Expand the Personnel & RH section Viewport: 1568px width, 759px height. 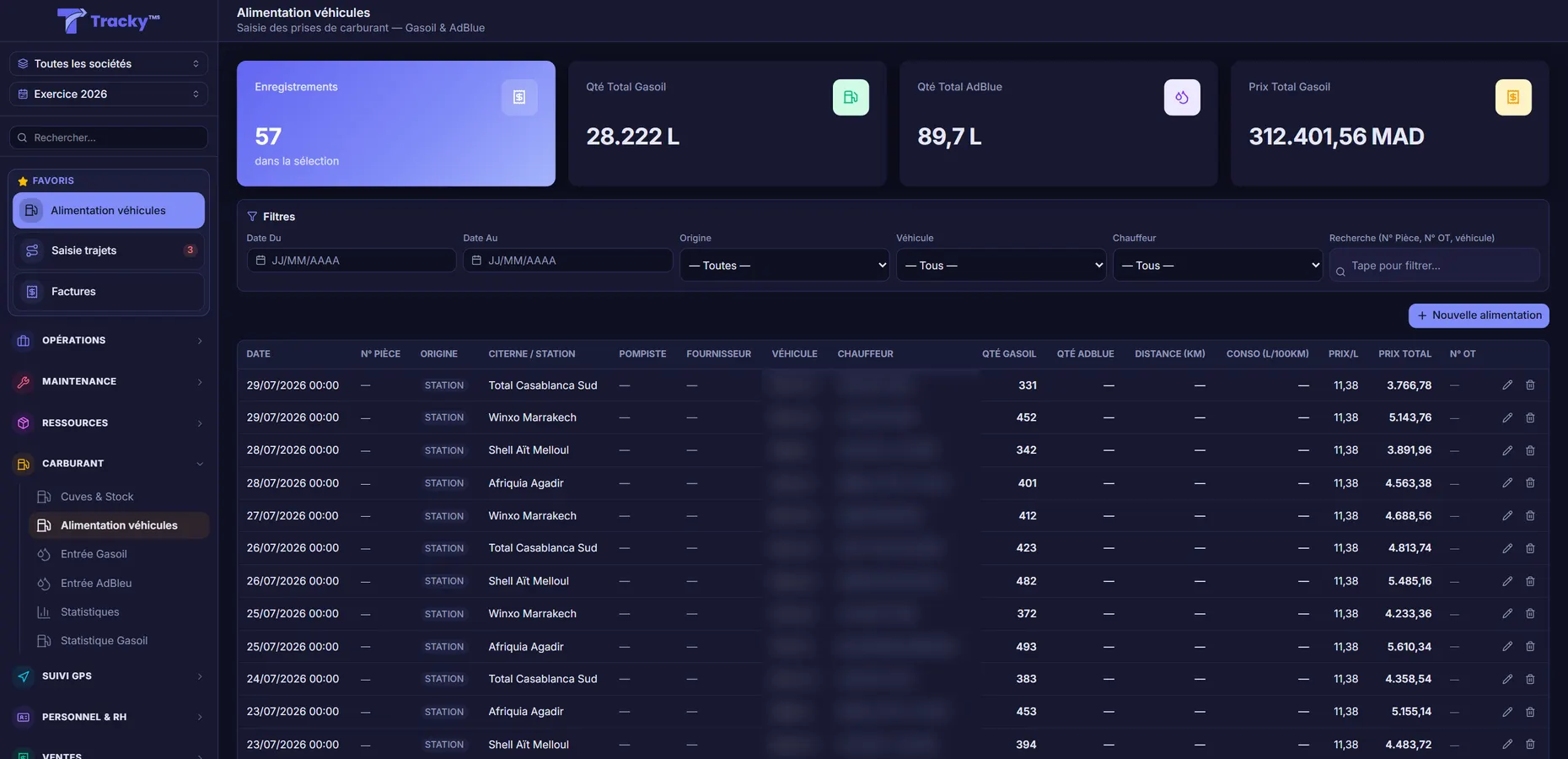coord(109,718)
